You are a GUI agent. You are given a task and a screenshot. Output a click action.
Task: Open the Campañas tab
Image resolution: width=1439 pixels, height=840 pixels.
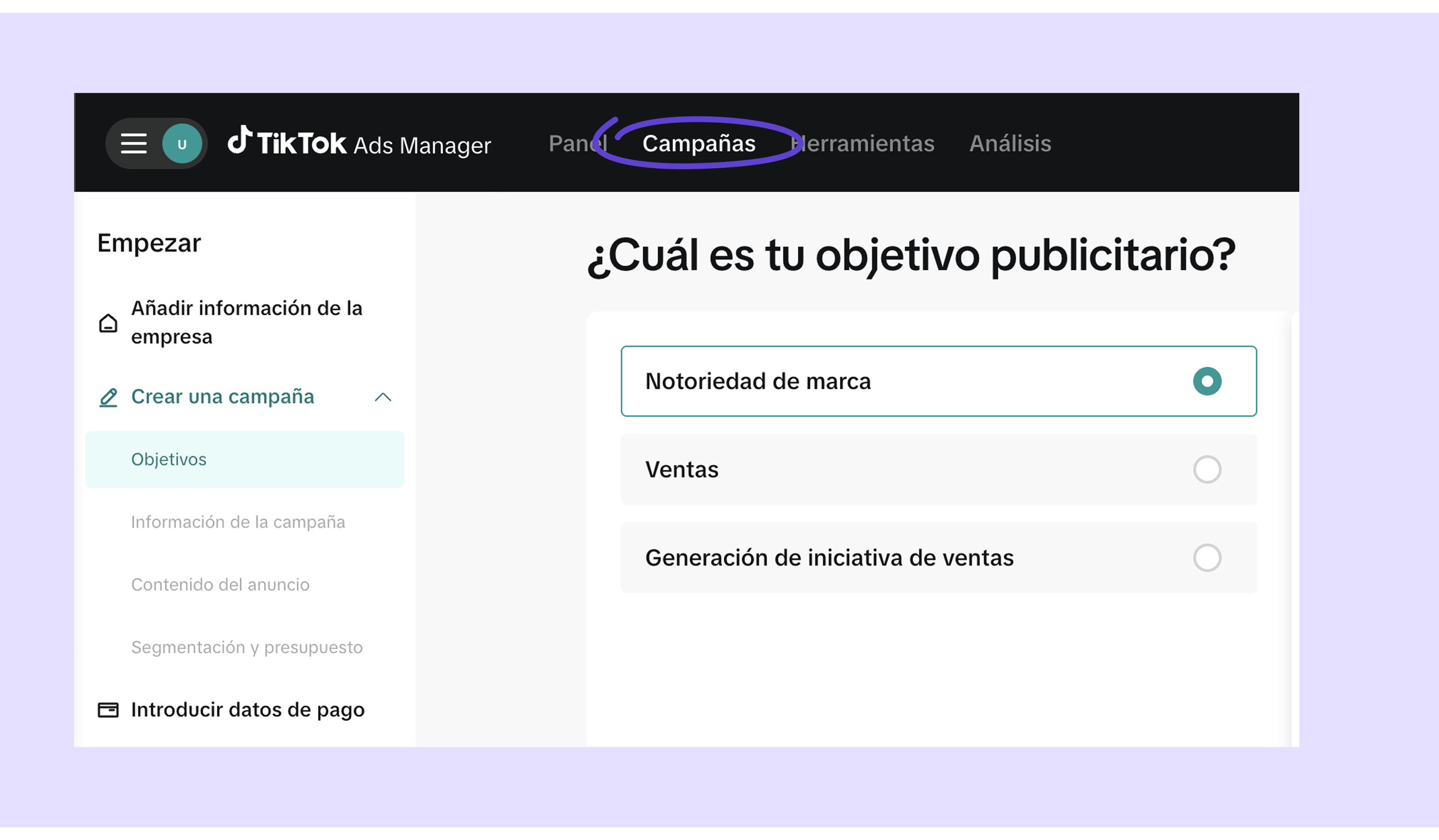pyautogui.click(x=698, y=143)
